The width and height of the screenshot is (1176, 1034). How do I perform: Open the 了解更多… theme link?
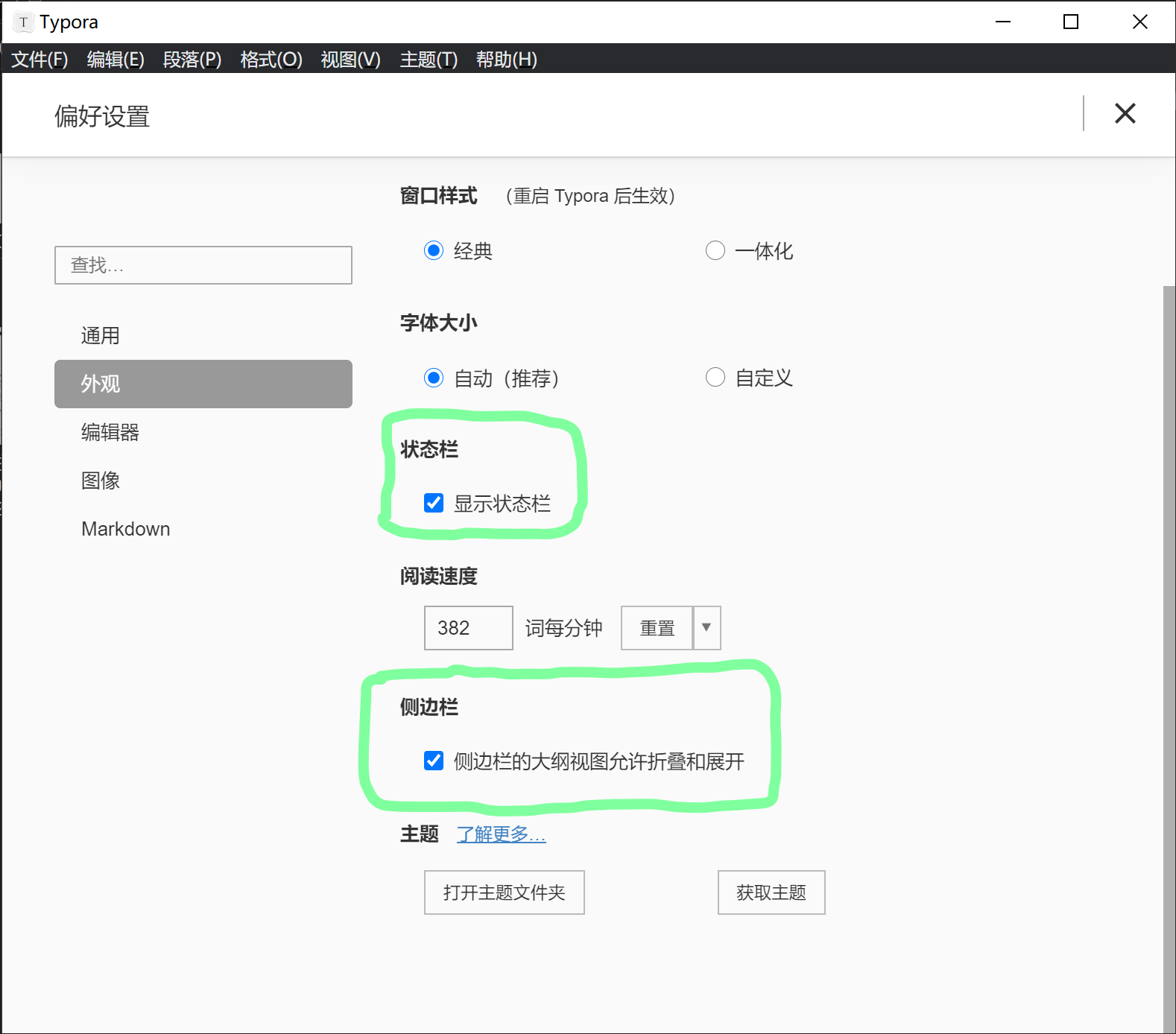click(x=501, y=834)
